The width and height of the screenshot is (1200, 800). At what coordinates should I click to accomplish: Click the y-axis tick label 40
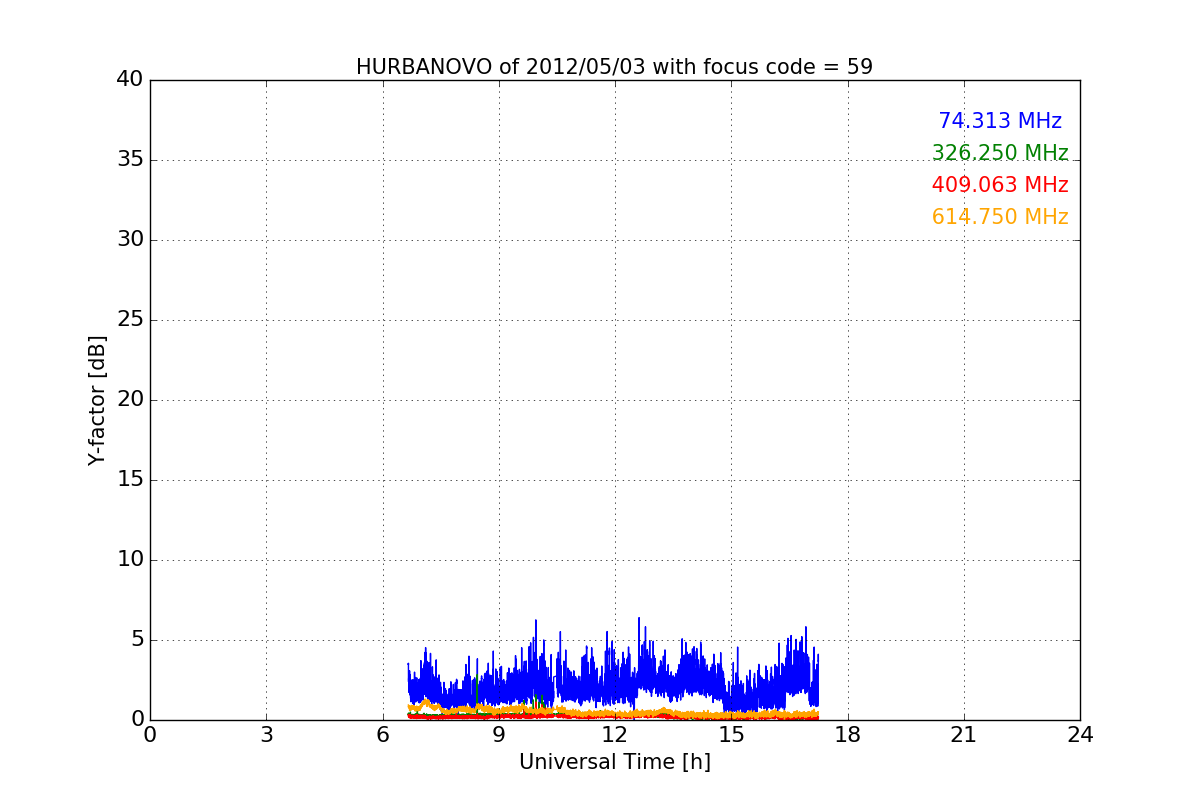(x=130, y=80)
